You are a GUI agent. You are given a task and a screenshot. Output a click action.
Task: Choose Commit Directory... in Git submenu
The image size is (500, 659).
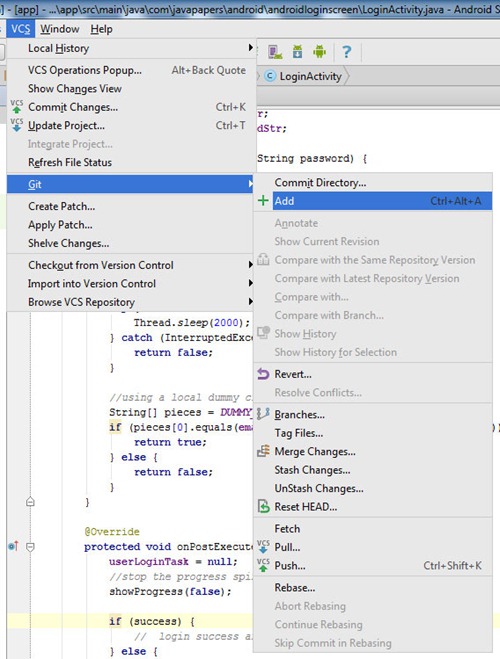point(373,183)
